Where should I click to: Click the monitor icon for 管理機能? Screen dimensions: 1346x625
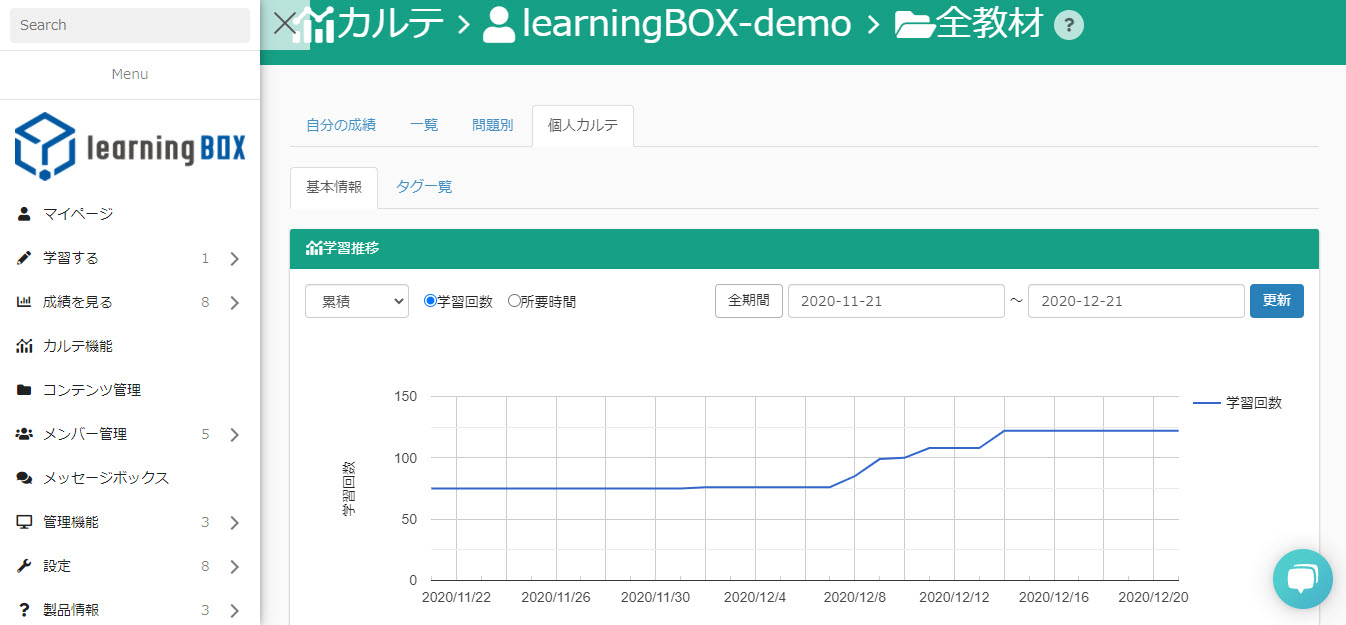(24, 522)
